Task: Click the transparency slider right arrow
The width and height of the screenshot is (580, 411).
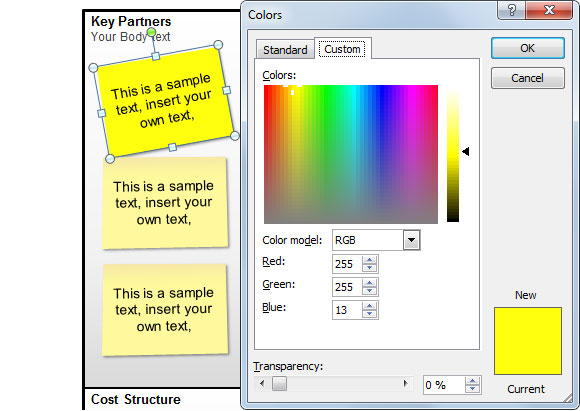Action: [406, 383]
